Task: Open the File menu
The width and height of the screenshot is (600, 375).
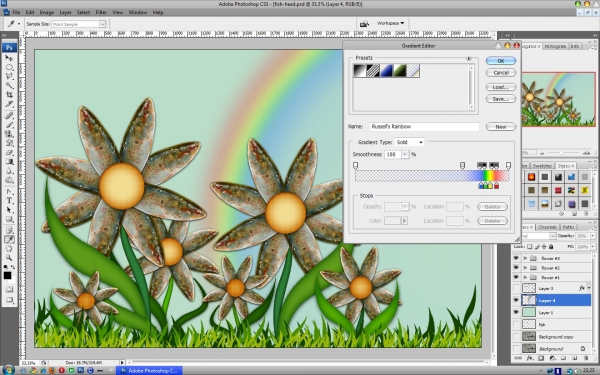Action: 16,12
